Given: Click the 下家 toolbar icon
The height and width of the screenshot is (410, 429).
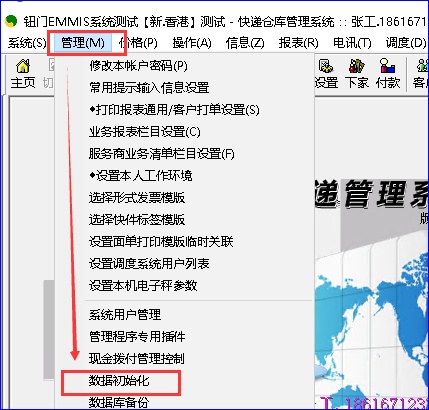Looking at the screenshot, I should (357, 74).
